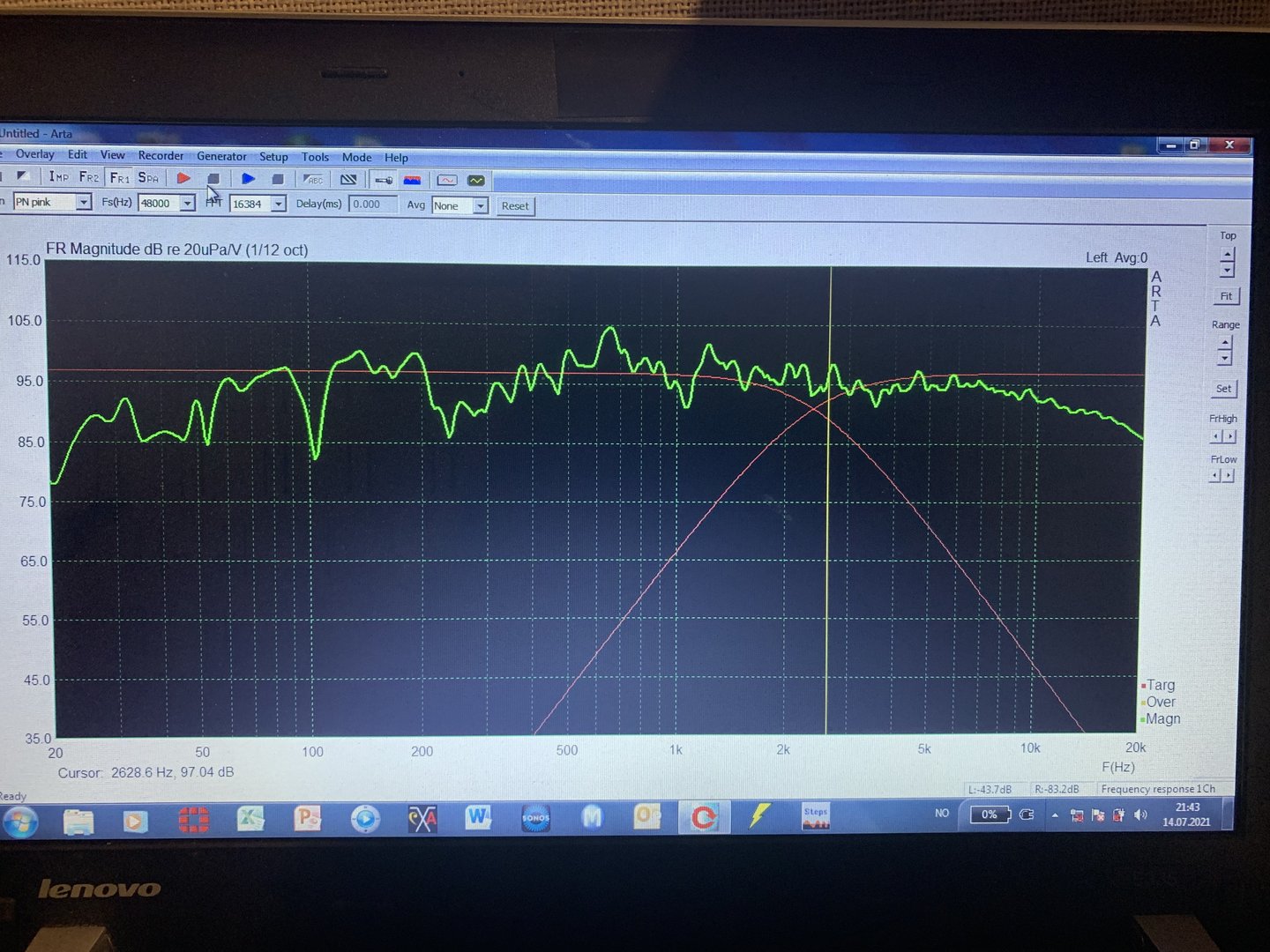
Task: Open the Setup menu
Action: coord(273,157)
